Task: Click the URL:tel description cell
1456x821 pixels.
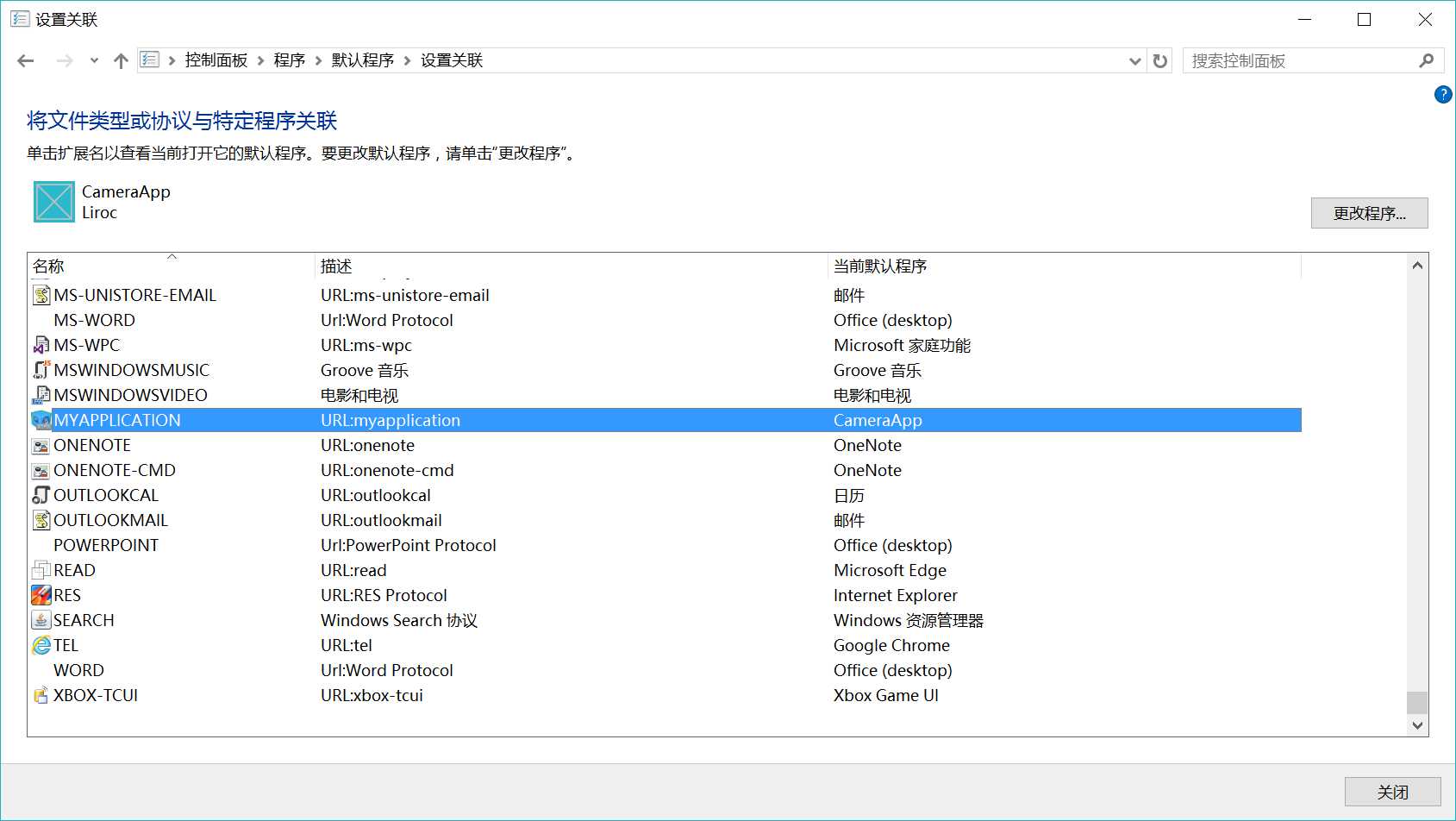Action: point(347,645)
